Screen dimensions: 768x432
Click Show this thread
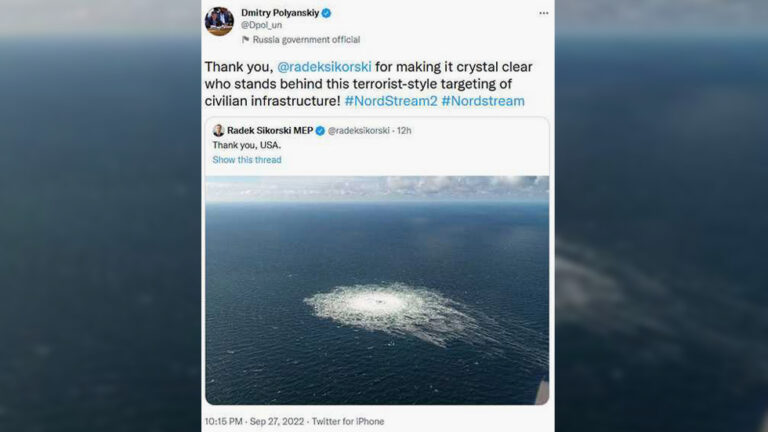click(x=247, y=160)
